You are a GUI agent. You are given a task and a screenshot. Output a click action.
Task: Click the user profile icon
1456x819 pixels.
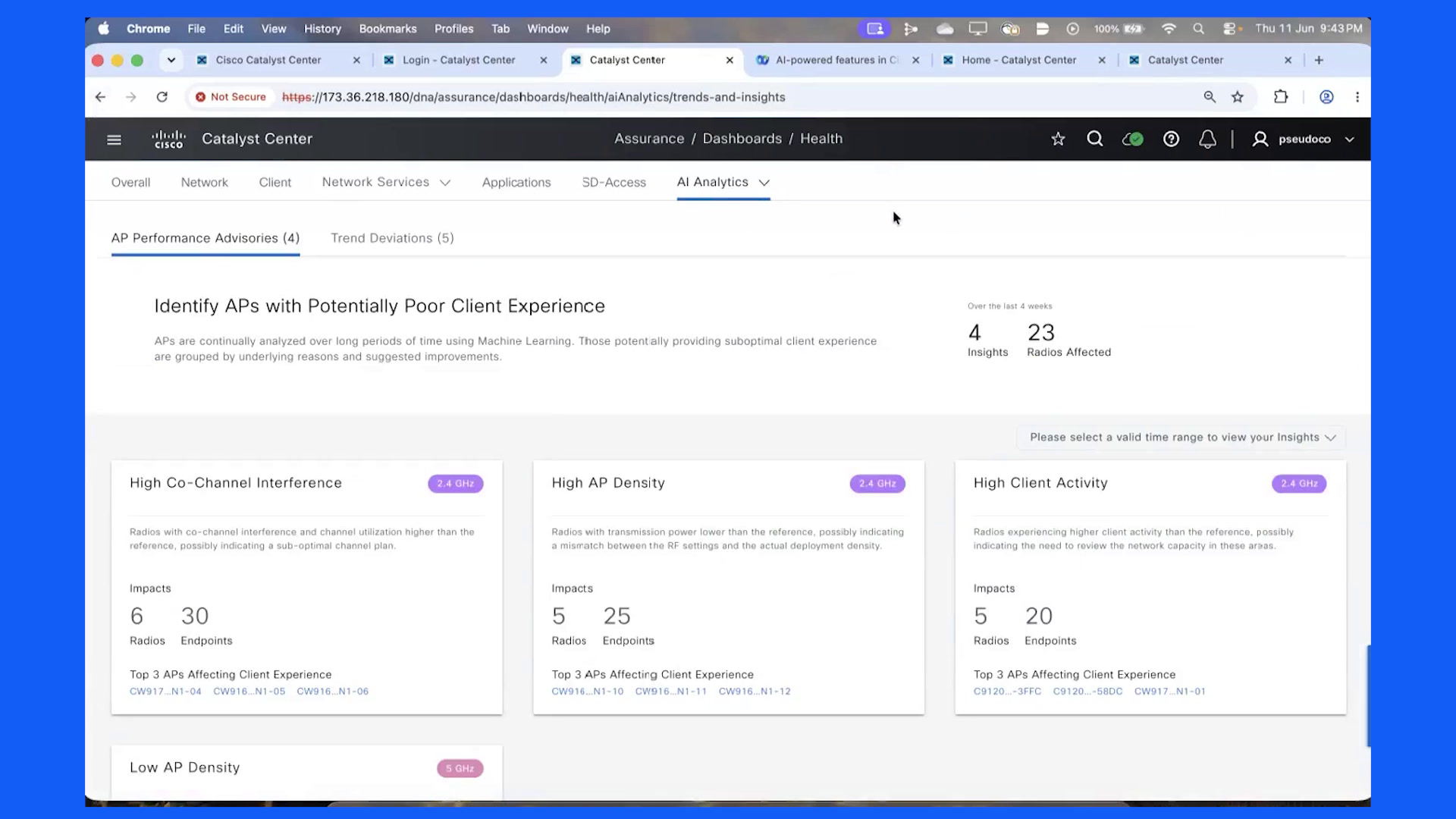1260,139
